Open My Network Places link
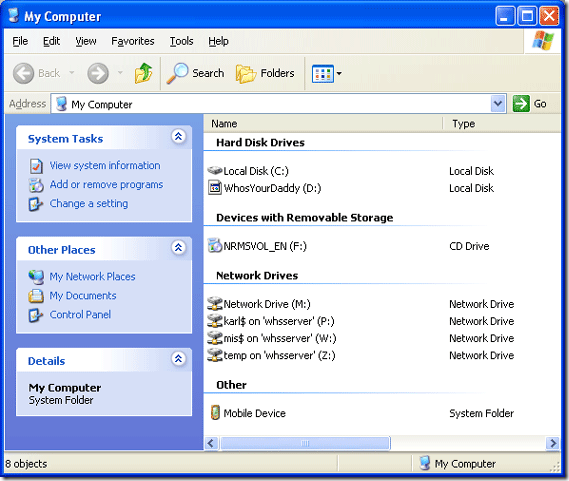 [x=92, y=277]
